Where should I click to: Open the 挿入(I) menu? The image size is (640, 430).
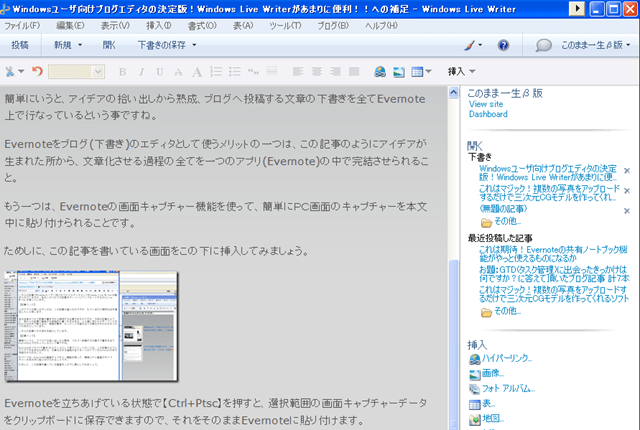coord(159,26)
